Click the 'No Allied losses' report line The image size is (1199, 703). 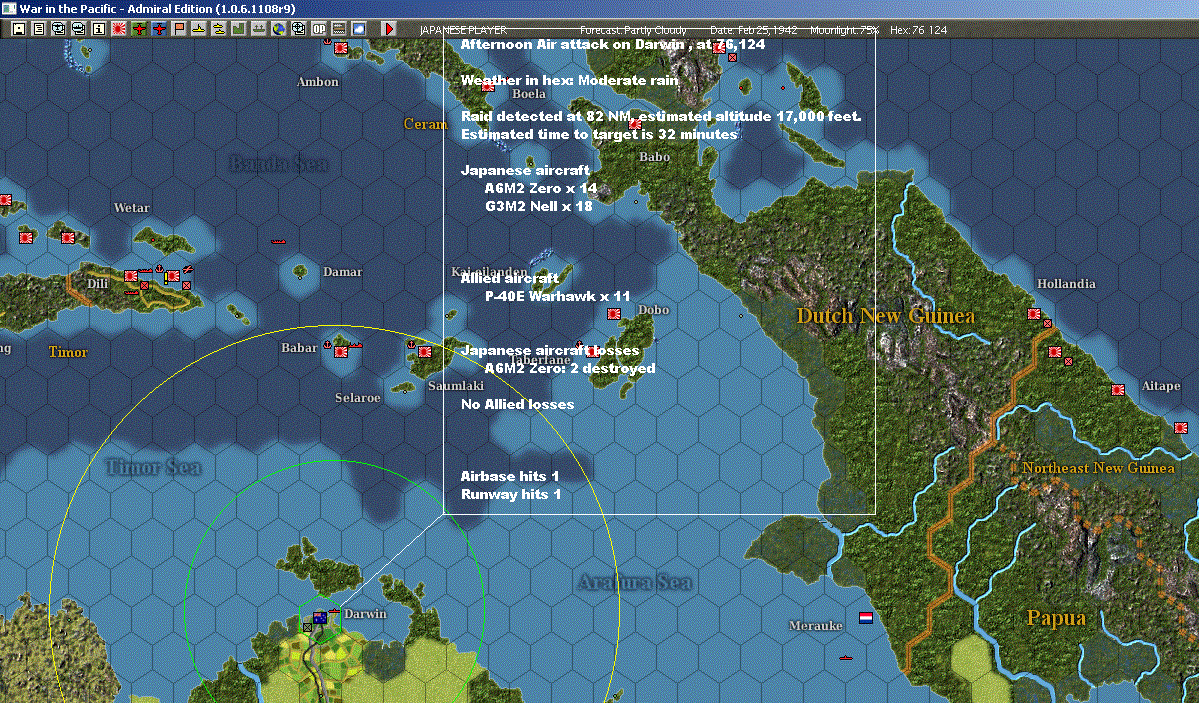coord(517,405)
